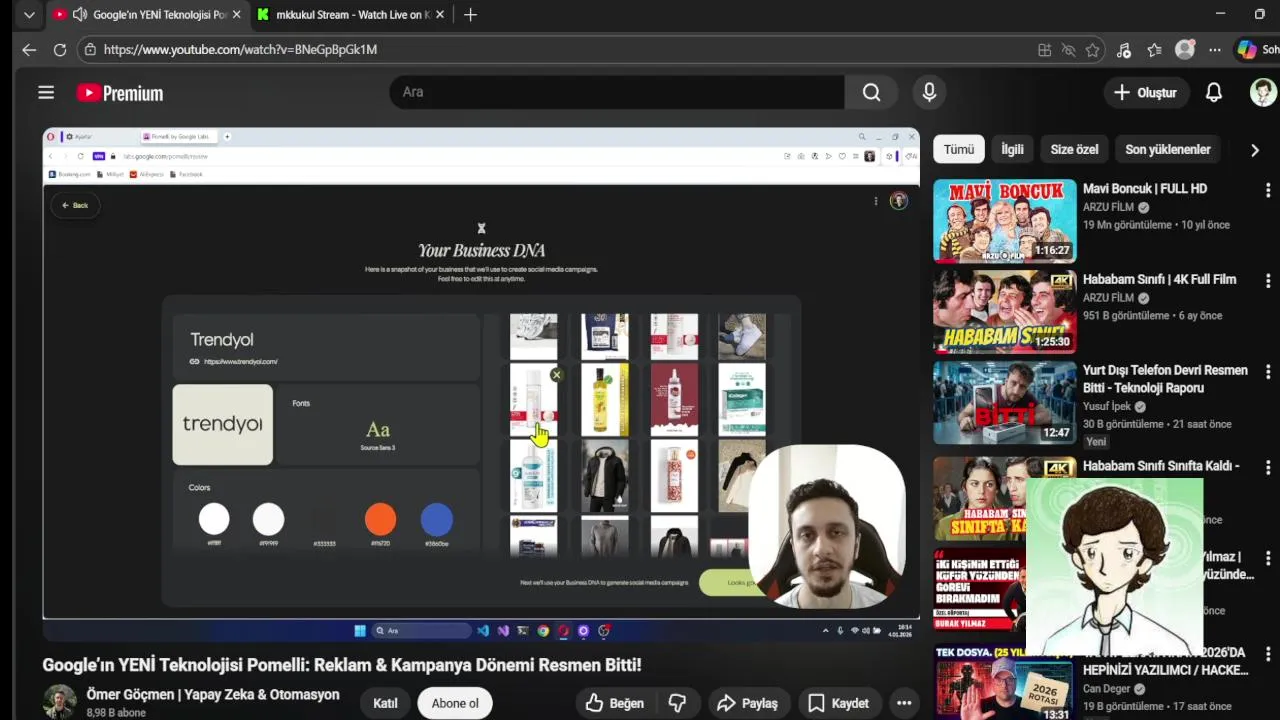Open tracking prevention eye-slash icon

pos(1068,50)
